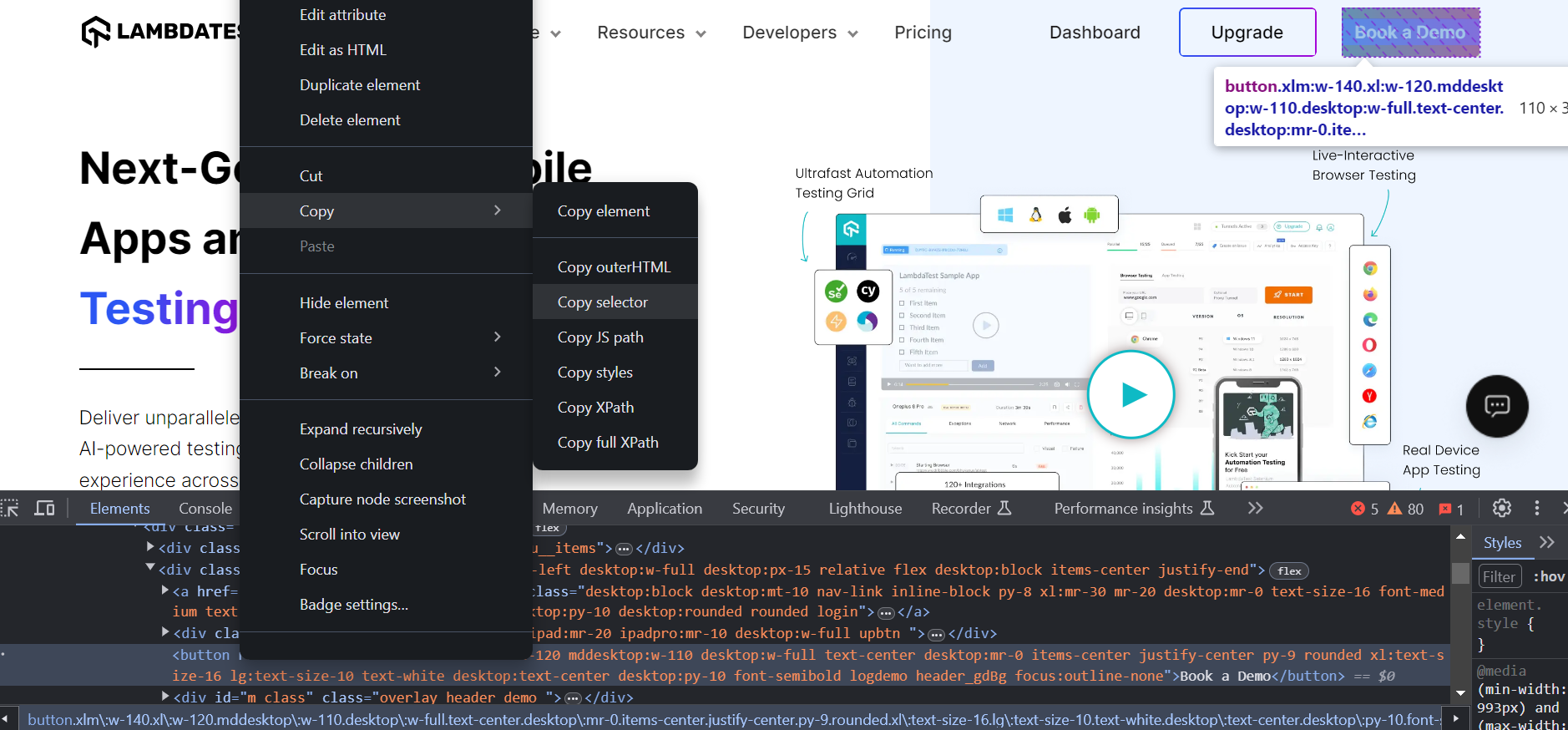The image size is (1568, 730).
Task: Select Scroll into view
Action: [x=386, y=534]
